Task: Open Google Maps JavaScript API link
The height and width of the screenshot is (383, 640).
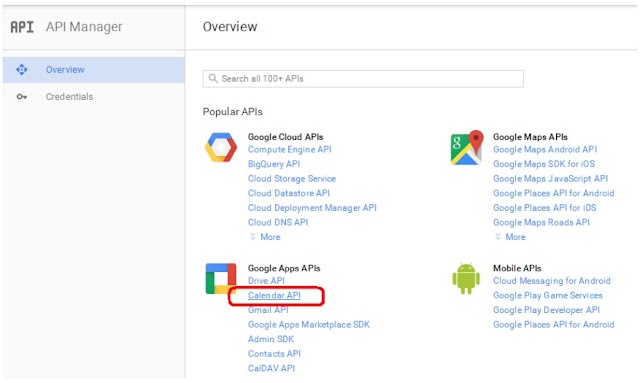Action: click(x=550, y=179)
